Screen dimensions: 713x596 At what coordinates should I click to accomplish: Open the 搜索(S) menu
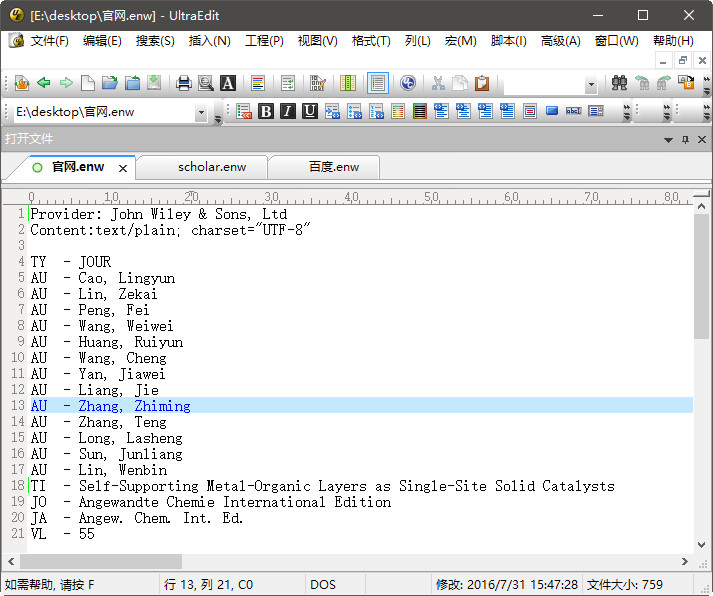click(155, 41)
